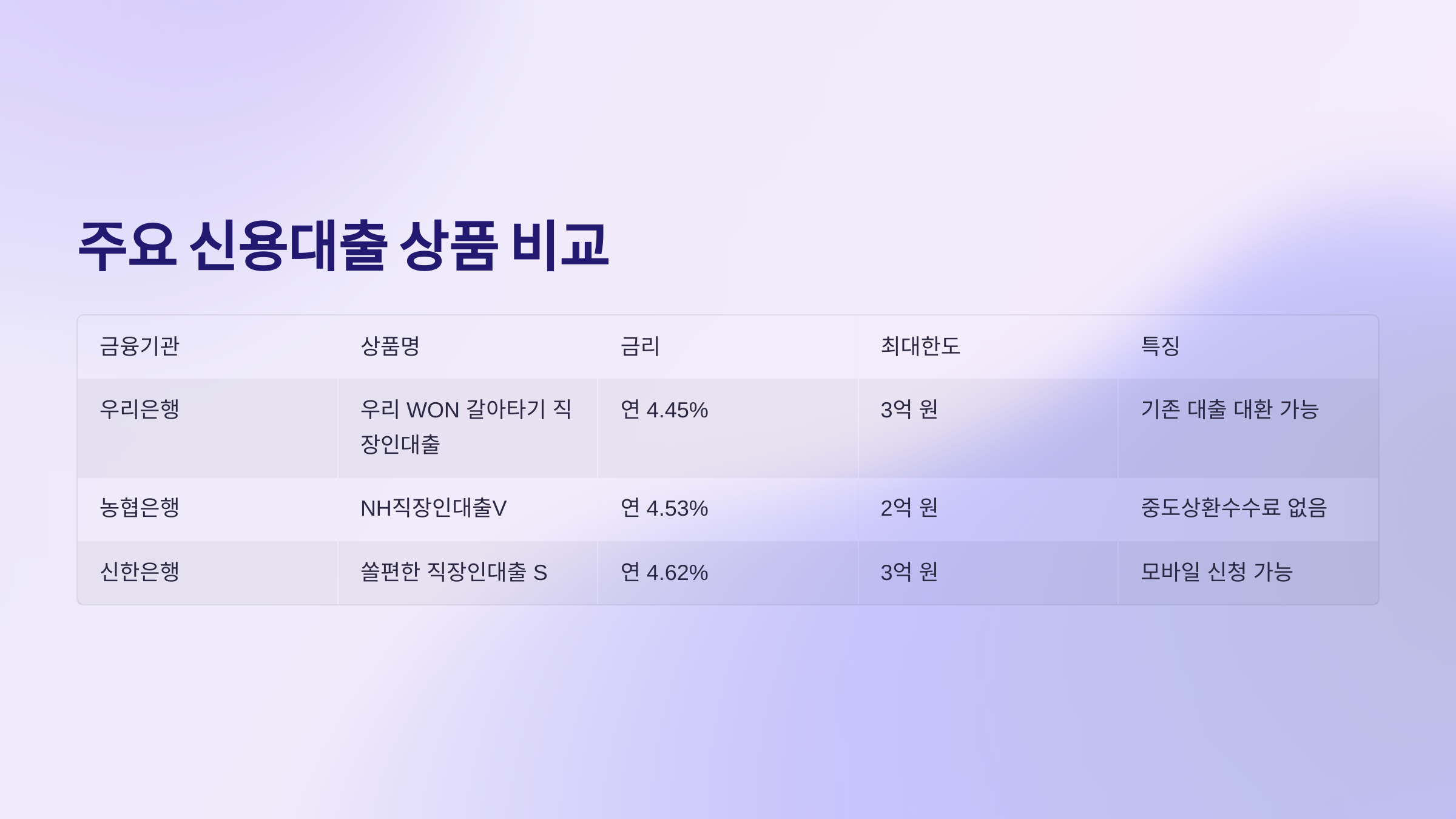Click the 쏠편한 직장인대출 S cell
Viewport: 1456px width, 819px height.
click(454, 572)
